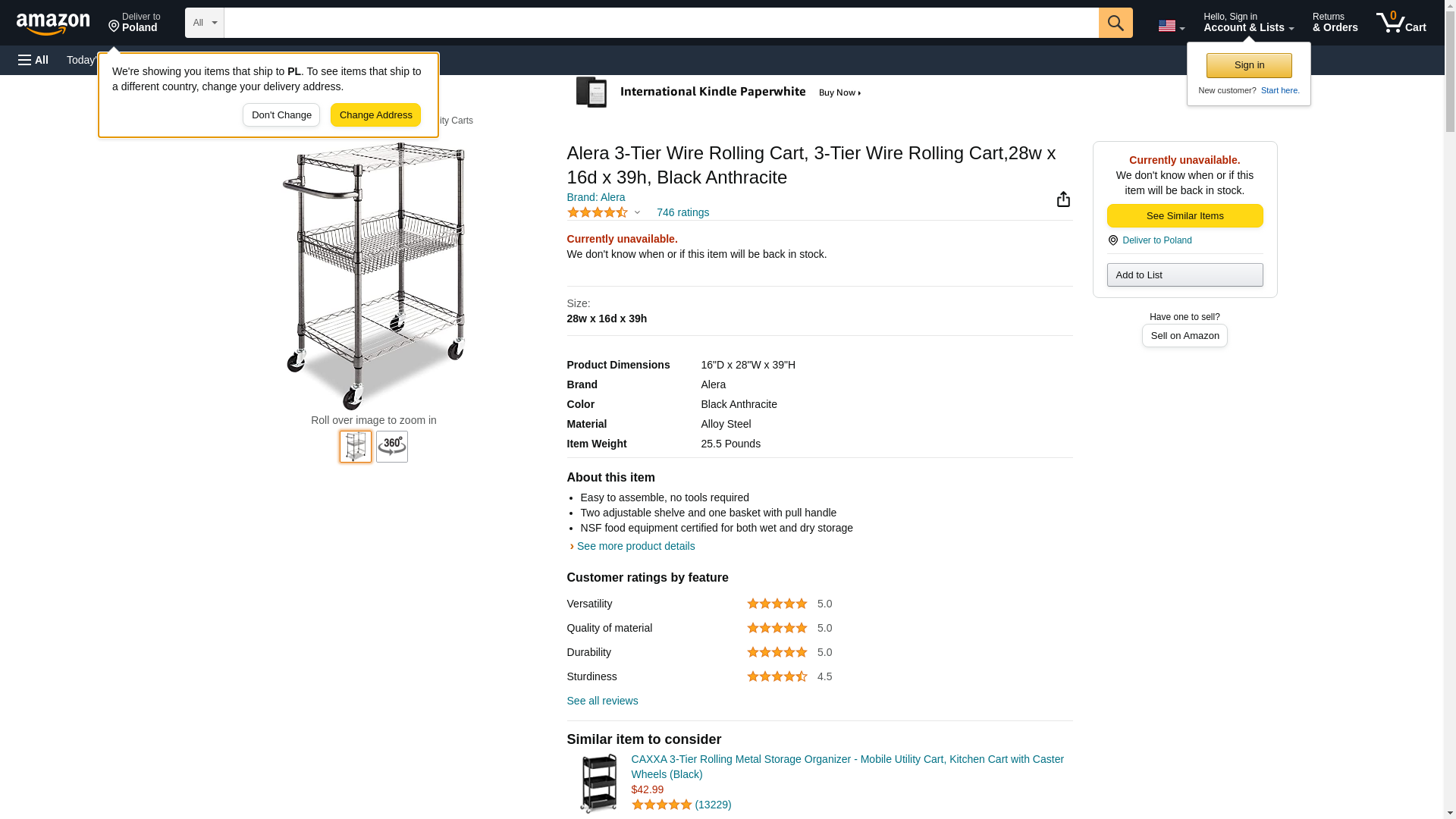Select the 360-degree view thumbnail
The image size is (1456, 819).
tap(391, 447)
